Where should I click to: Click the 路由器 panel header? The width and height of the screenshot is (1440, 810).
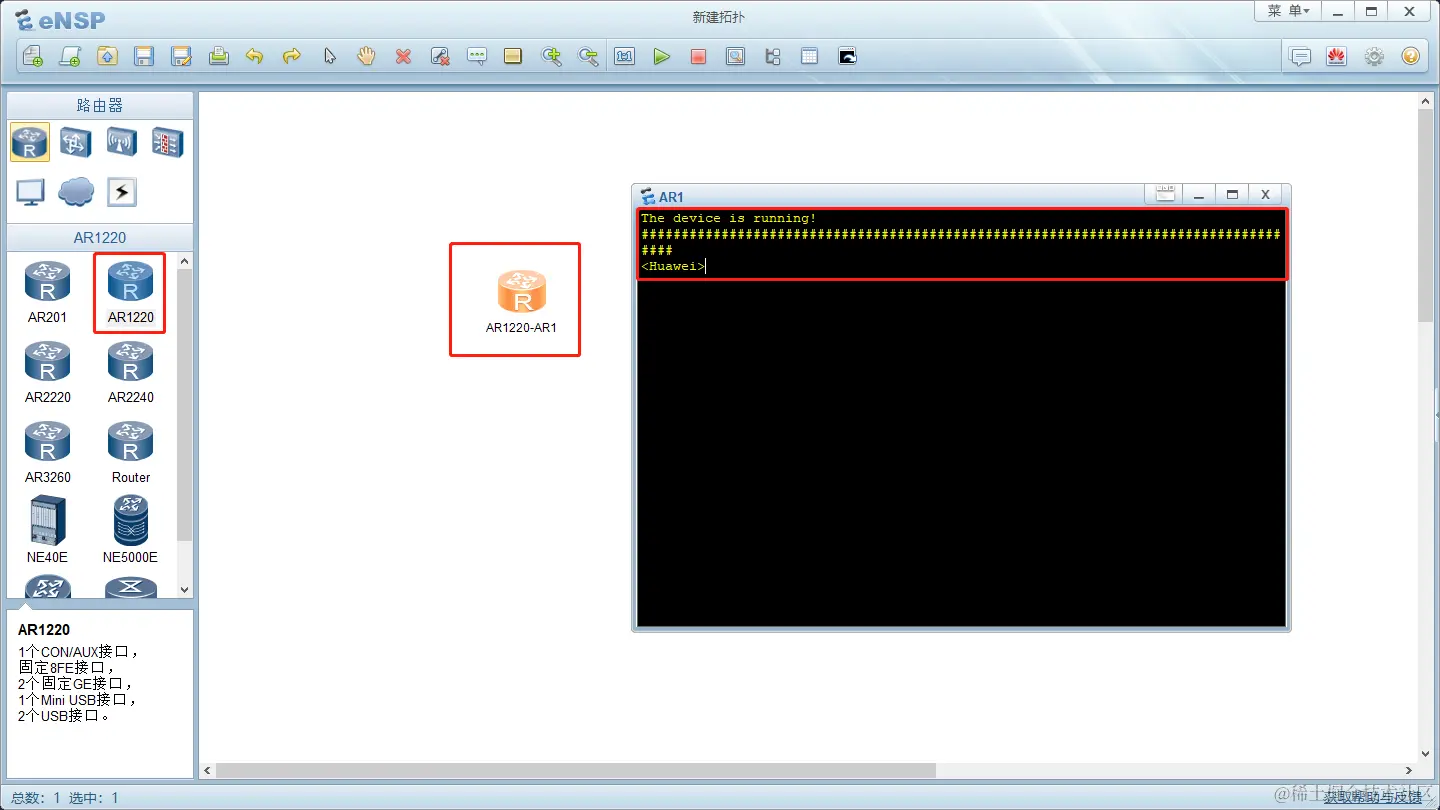coord(100,105)
